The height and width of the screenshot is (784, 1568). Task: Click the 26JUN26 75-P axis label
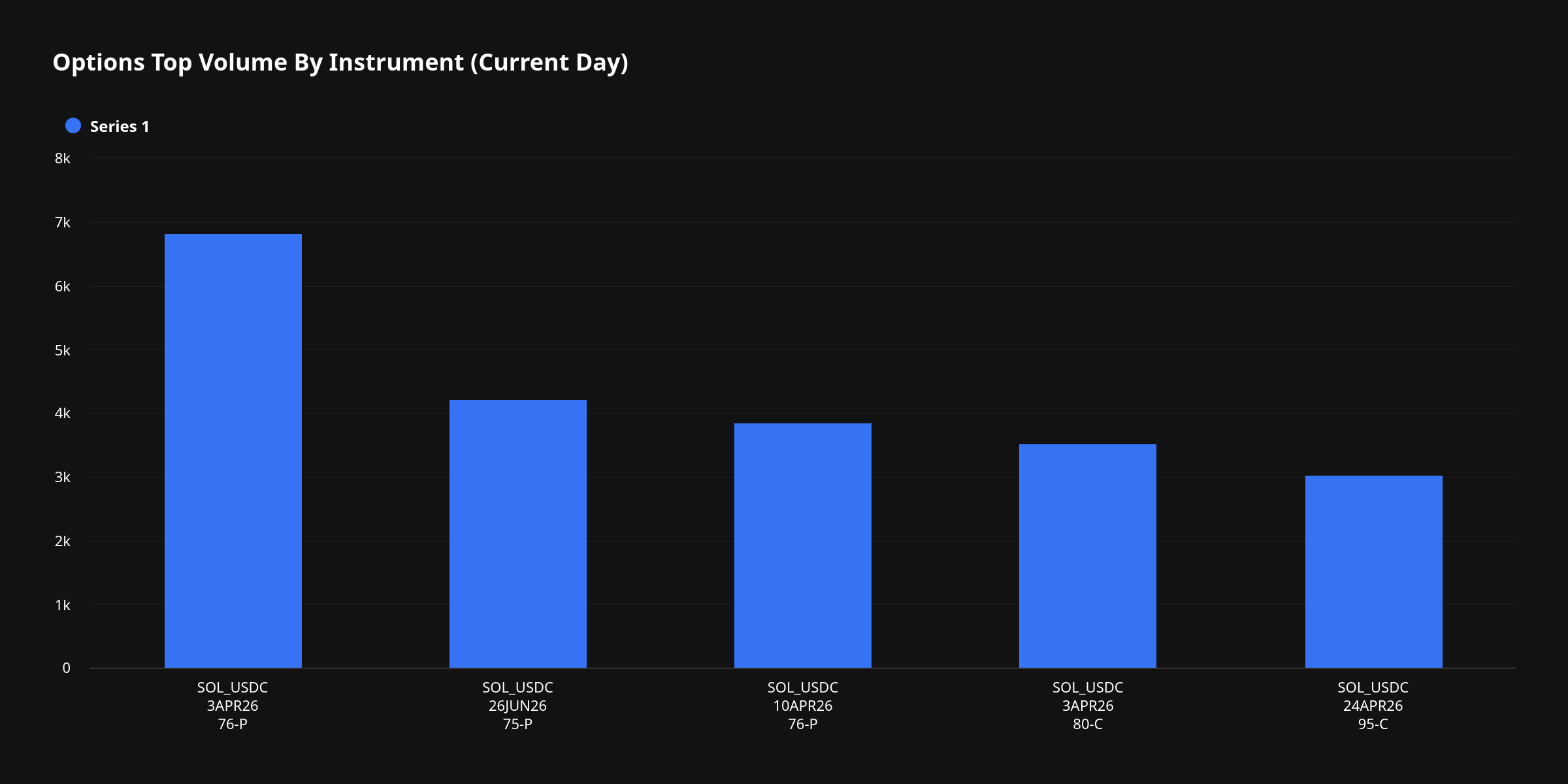tap(517, 706)
